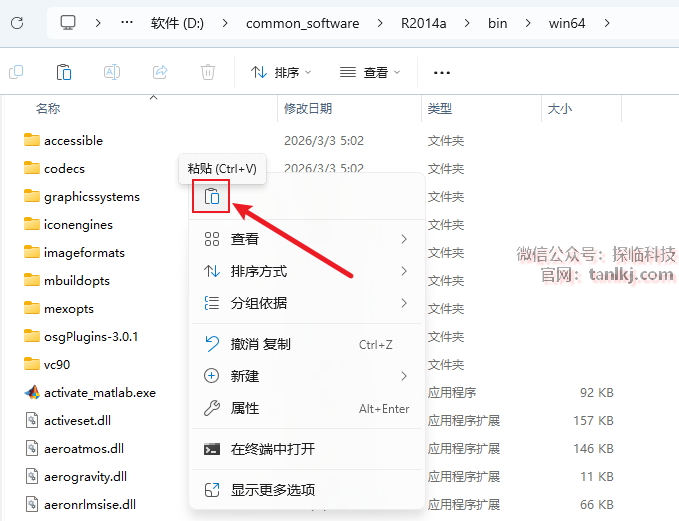Click the codecs folder icon
Screen dimensions: 679x521
(32, 168)
